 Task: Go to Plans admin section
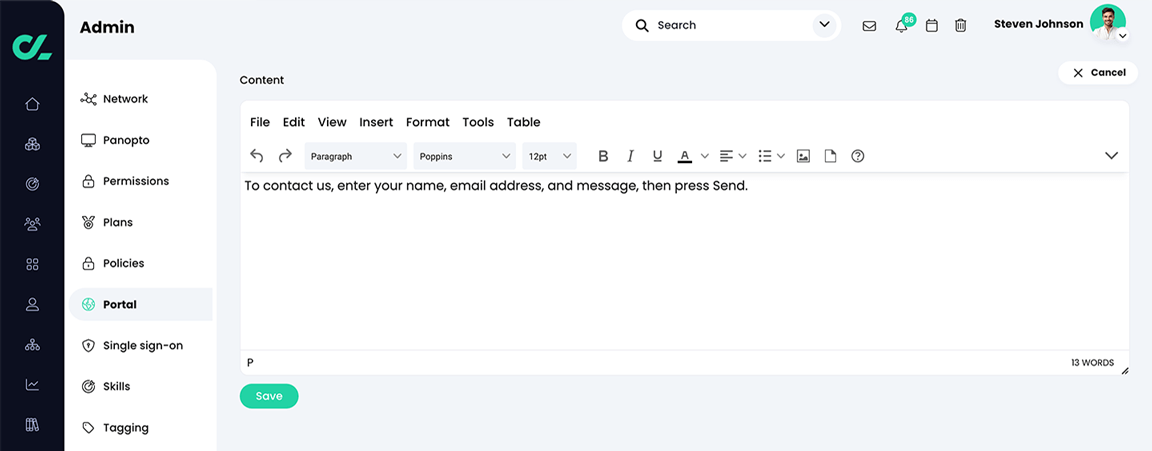click(x=141, y=222)
